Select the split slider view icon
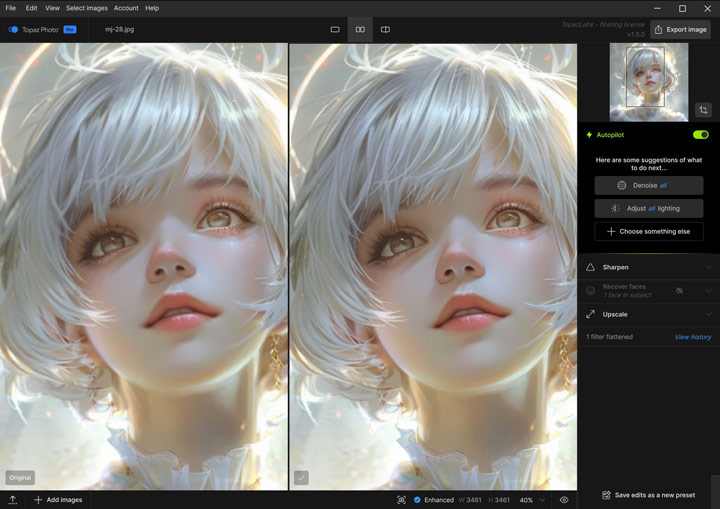This screenshot has height=509, width=720. tap(385, 29)
